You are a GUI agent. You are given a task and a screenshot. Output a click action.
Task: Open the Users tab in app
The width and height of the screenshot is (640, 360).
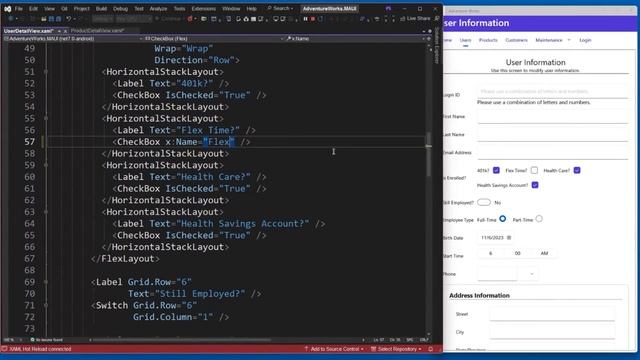pos(465,40)
